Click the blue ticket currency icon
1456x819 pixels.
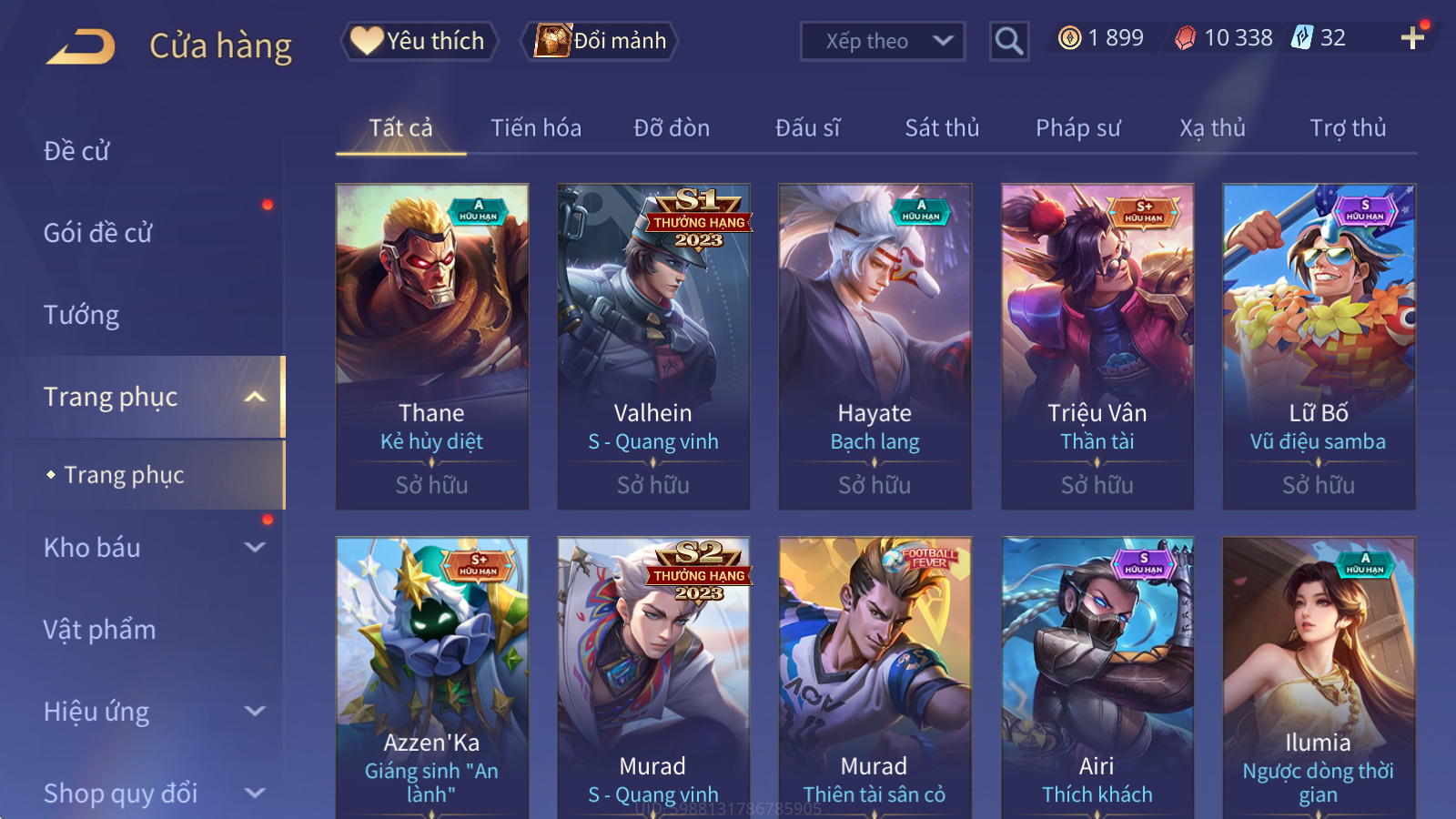click(x=1302, y=37)
